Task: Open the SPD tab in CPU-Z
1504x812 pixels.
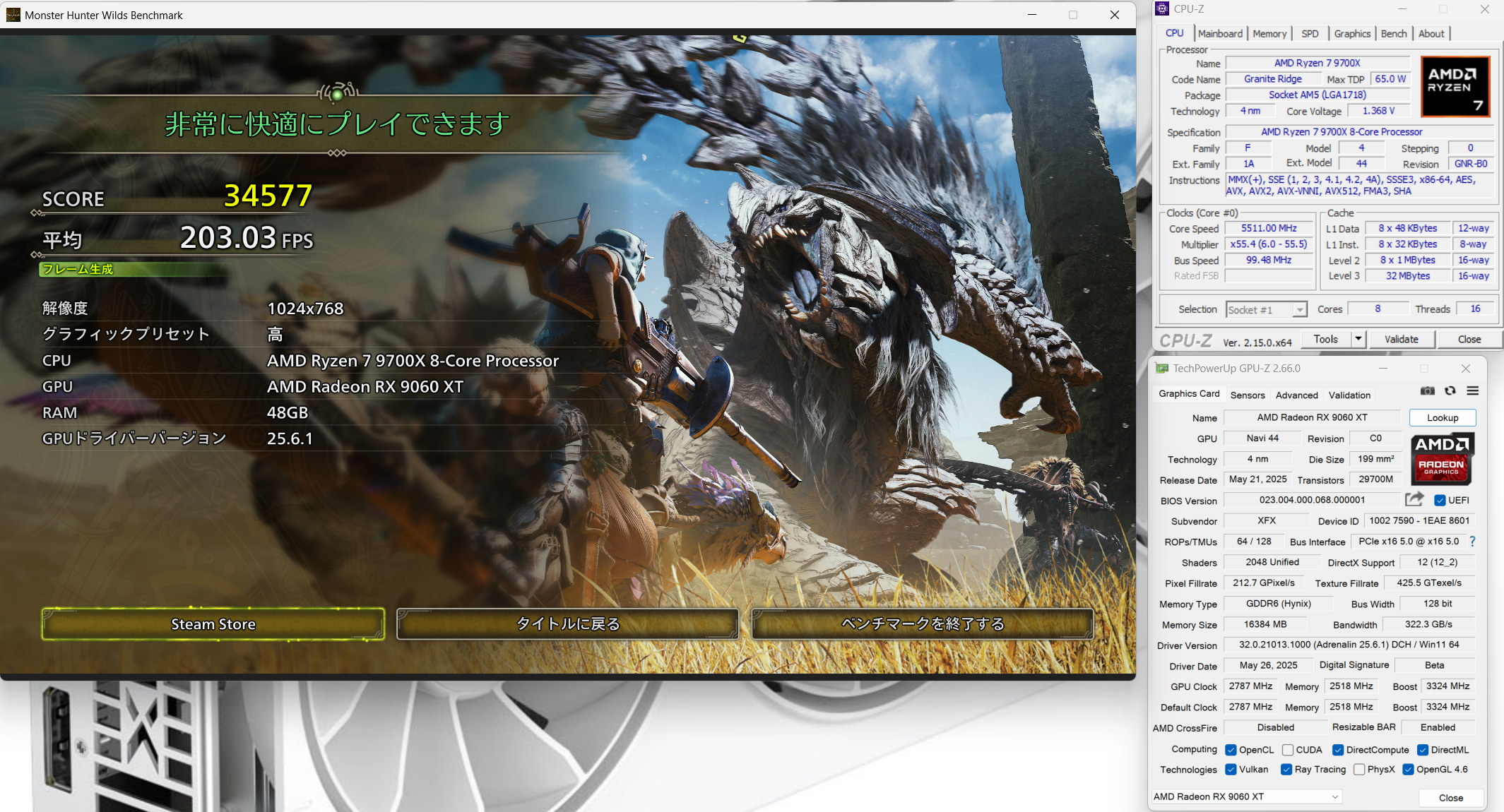Action: (1310, 33)
